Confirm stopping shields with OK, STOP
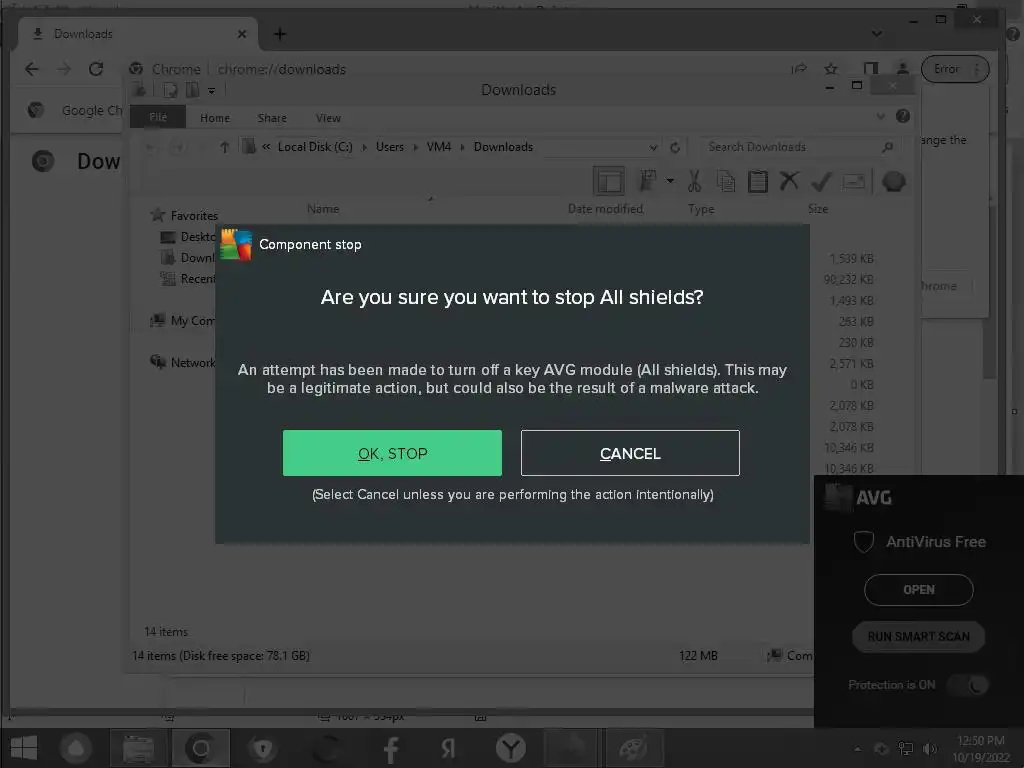The height and width of the screenshot is (768, 1024). [392, 453]
